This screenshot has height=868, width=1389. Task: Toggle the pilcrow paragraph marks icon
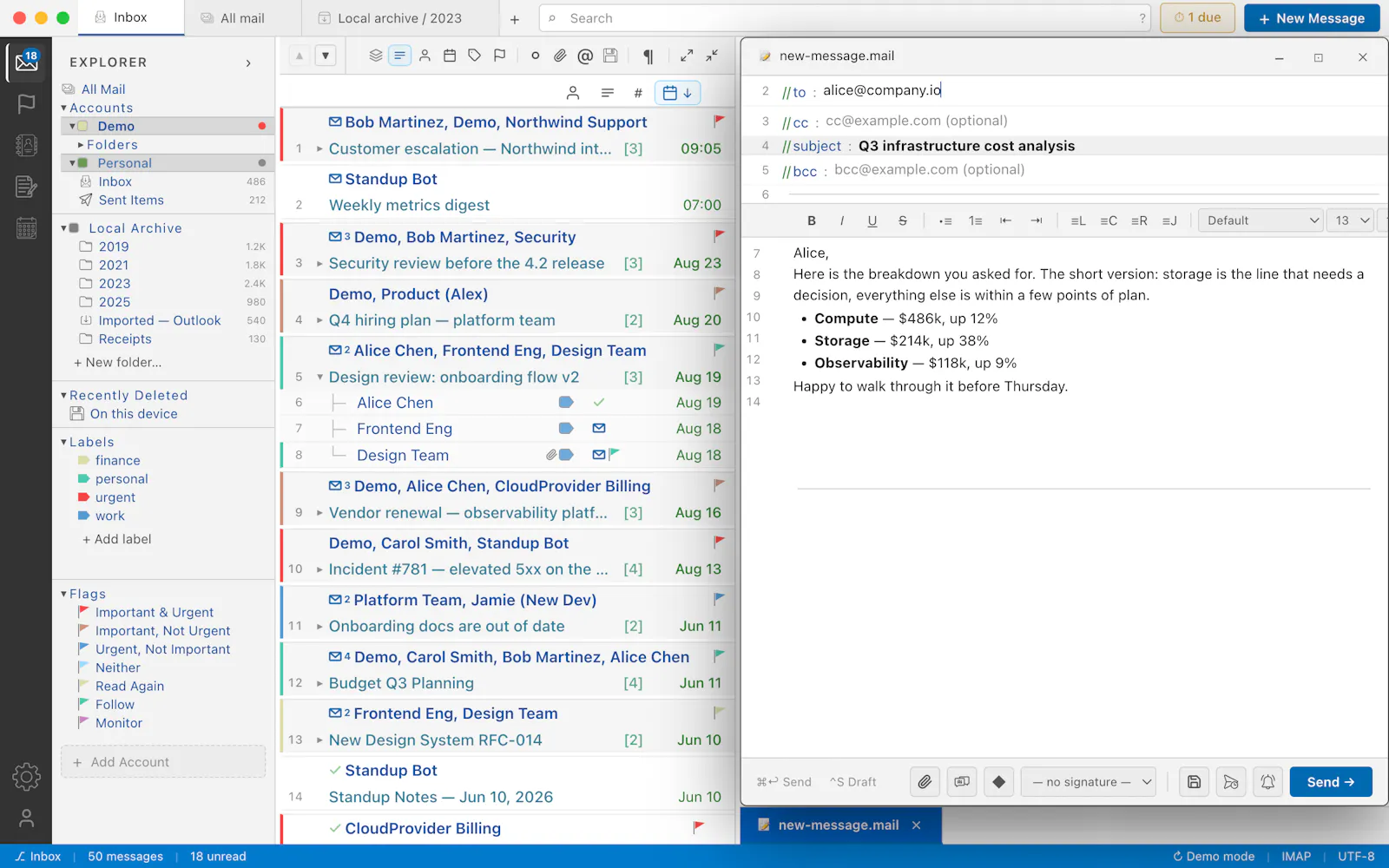point(648,56)
